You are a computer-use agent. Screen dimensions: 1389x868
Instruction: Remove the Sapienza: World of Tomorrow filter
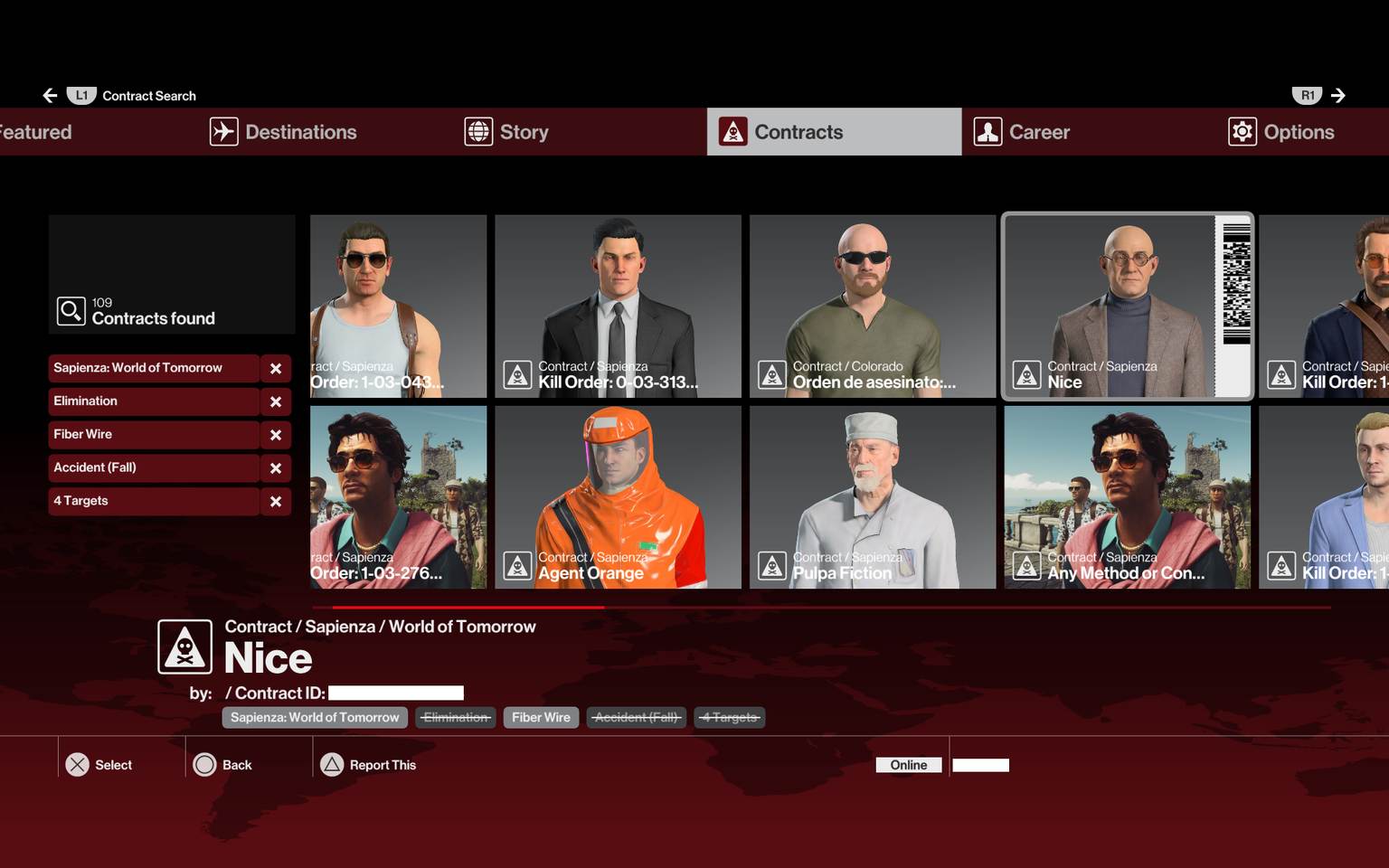click(x=276, y=368)
